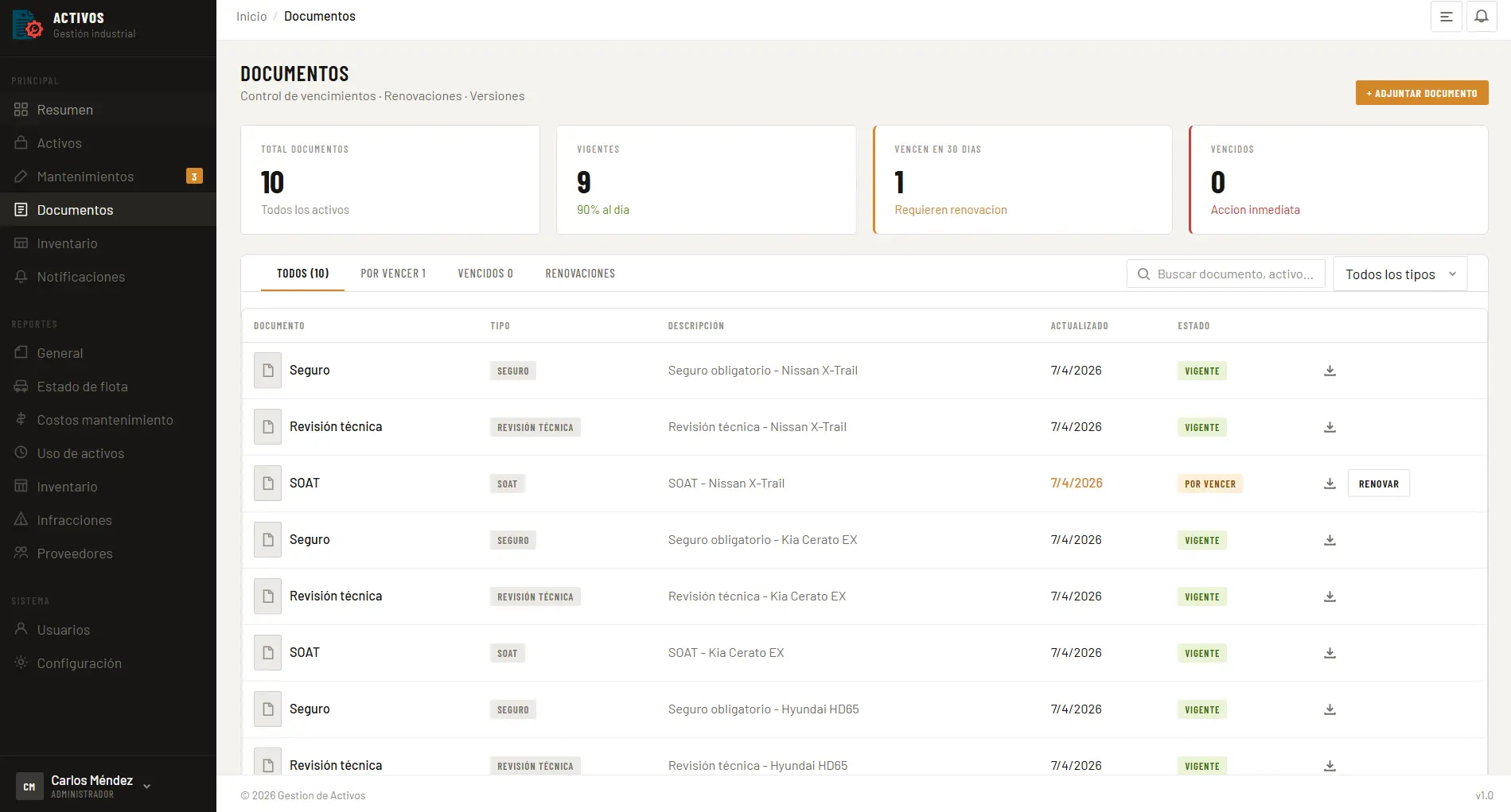This screenshot has height=812, width=1511.
Task: Click the Inventario grid icon in sidebar
Action: [22, 243]
